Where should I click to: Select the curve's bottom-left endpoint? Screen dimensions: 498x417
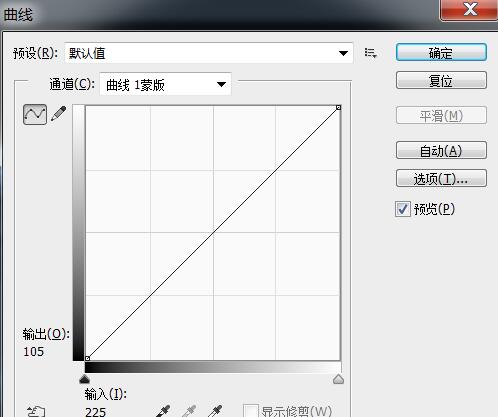point(87,358)
